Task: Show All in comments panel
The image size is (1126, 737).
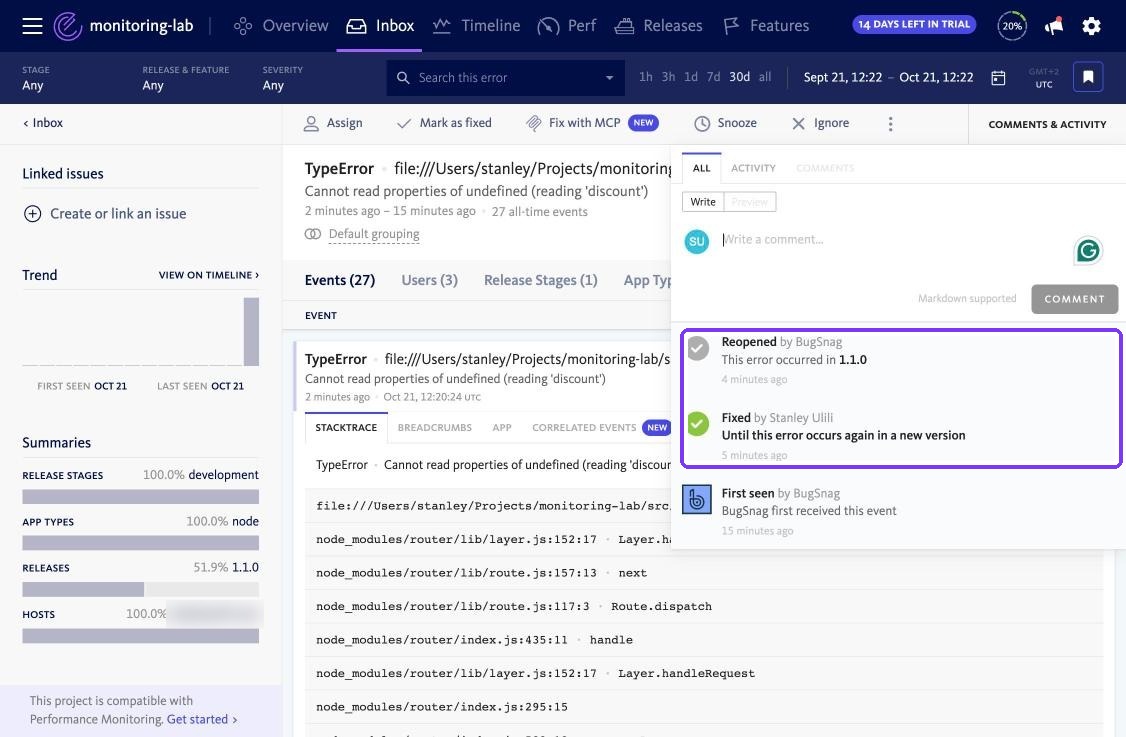Action: point(702,168)
